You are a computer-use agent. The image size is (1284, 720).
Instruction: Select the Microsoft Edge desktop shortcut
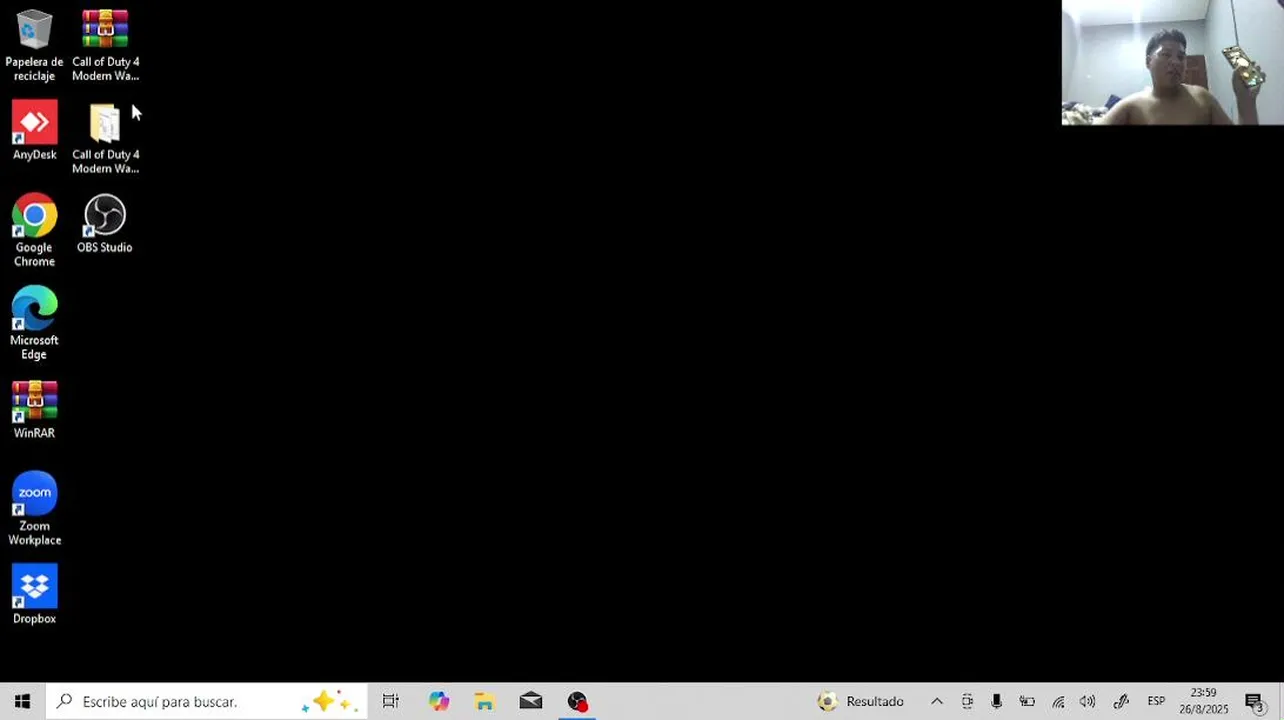point(34,324)
